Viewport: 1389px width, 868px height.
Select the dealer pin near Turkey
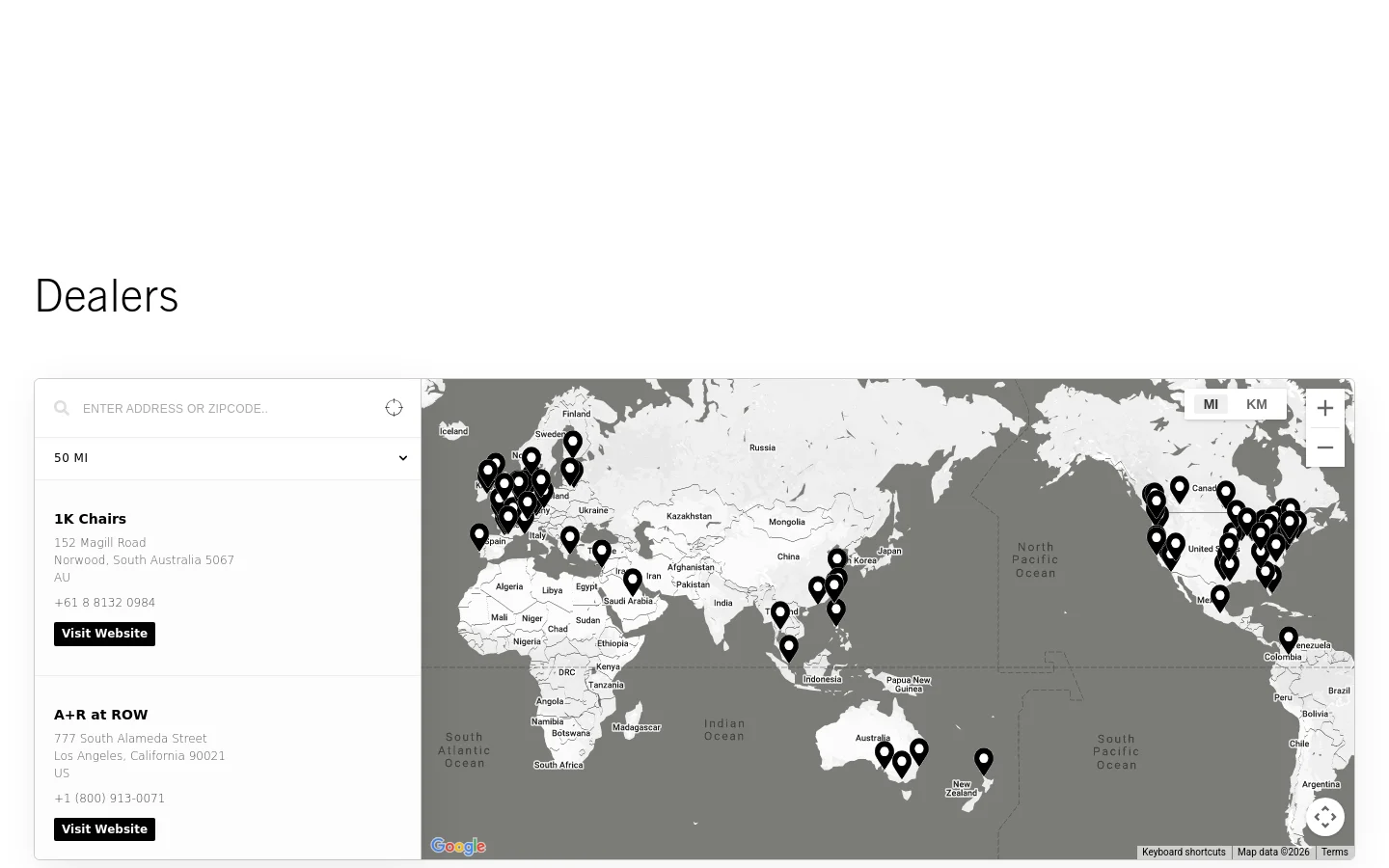click(x=602, y=553)
